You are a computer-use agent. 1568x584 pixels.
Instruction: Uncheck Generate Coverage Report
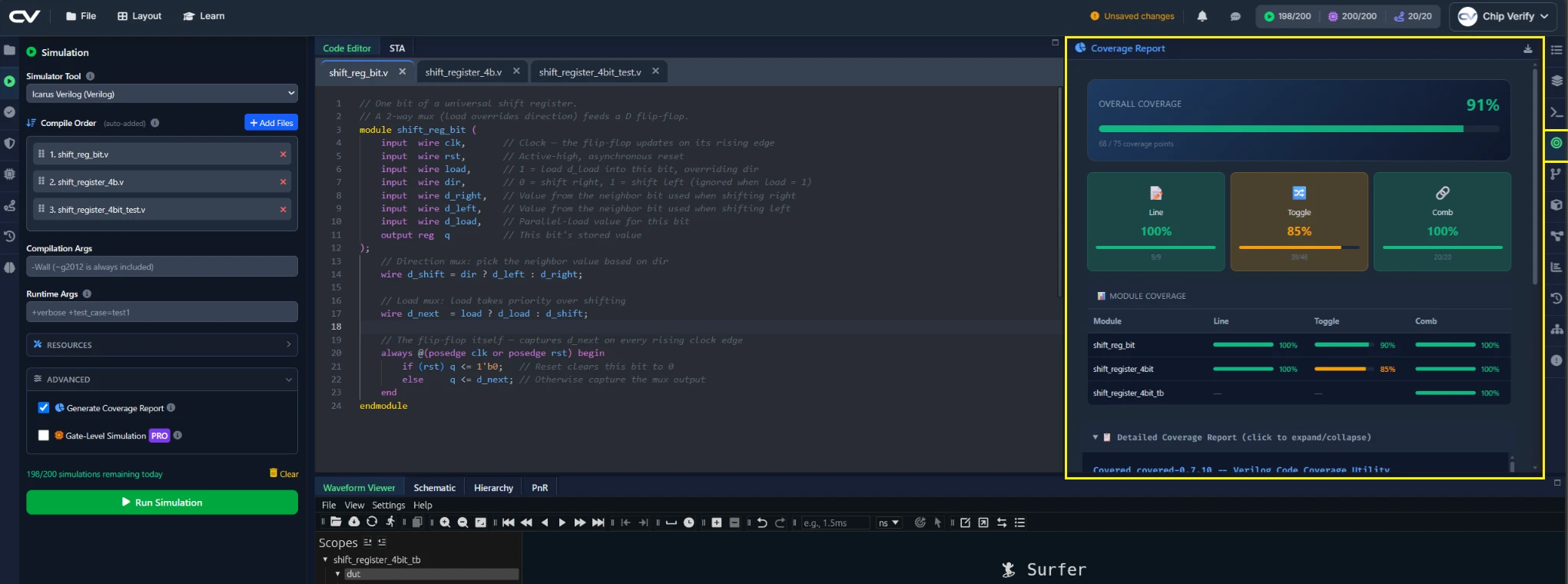44,408
